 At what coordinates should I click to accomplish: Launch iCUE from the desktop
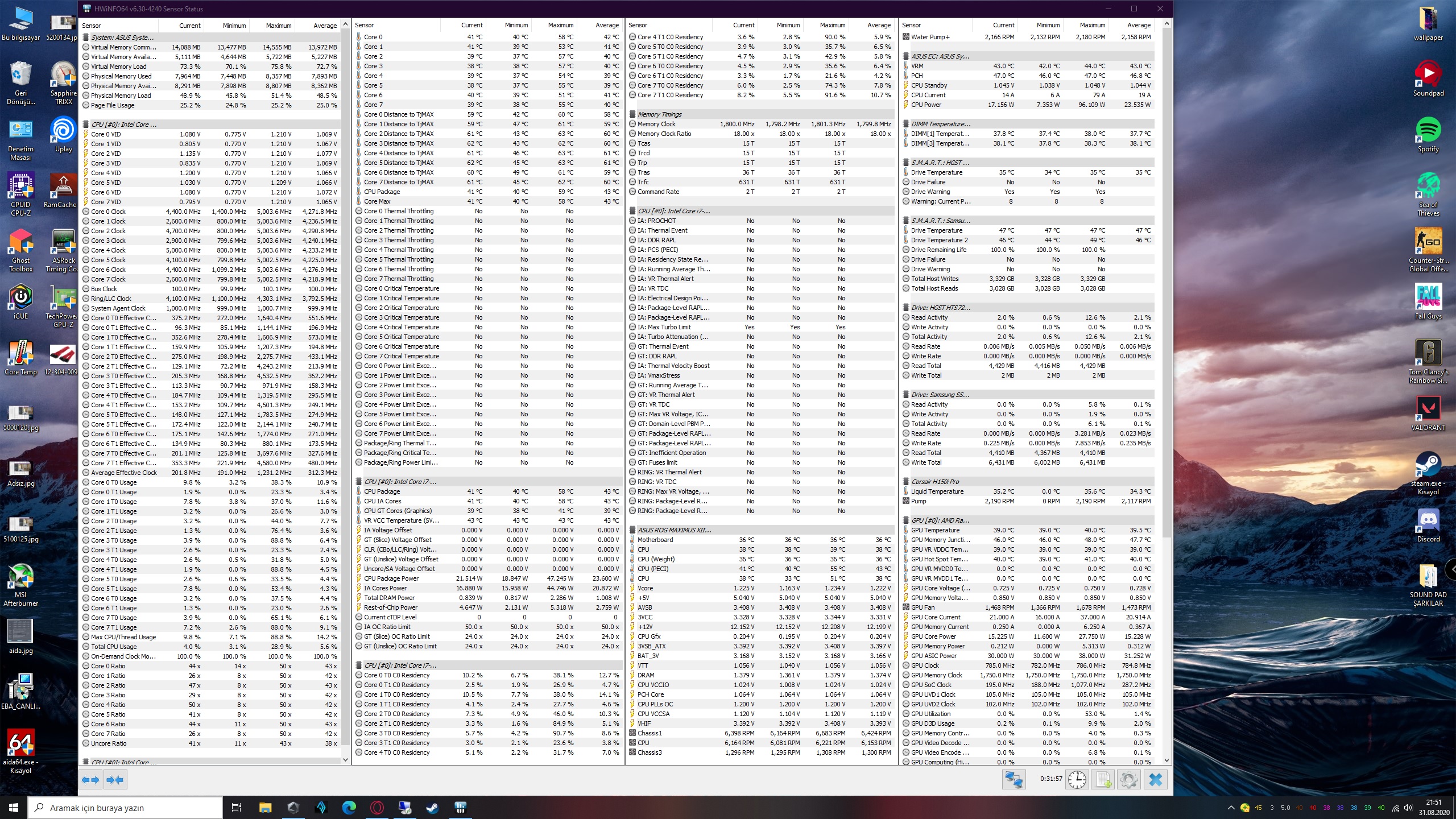[21, 301]
